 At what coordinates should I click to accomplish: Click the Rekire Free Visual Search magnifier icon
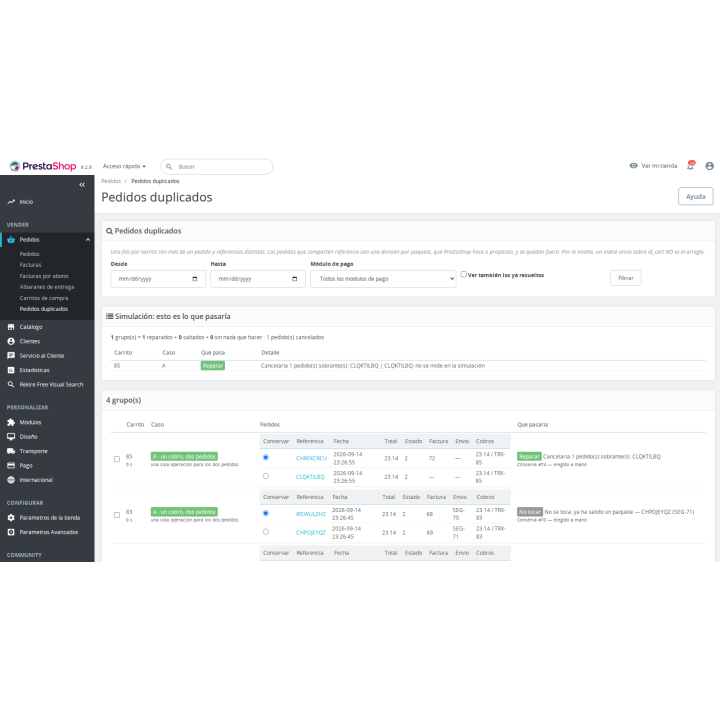pos(11,384)
